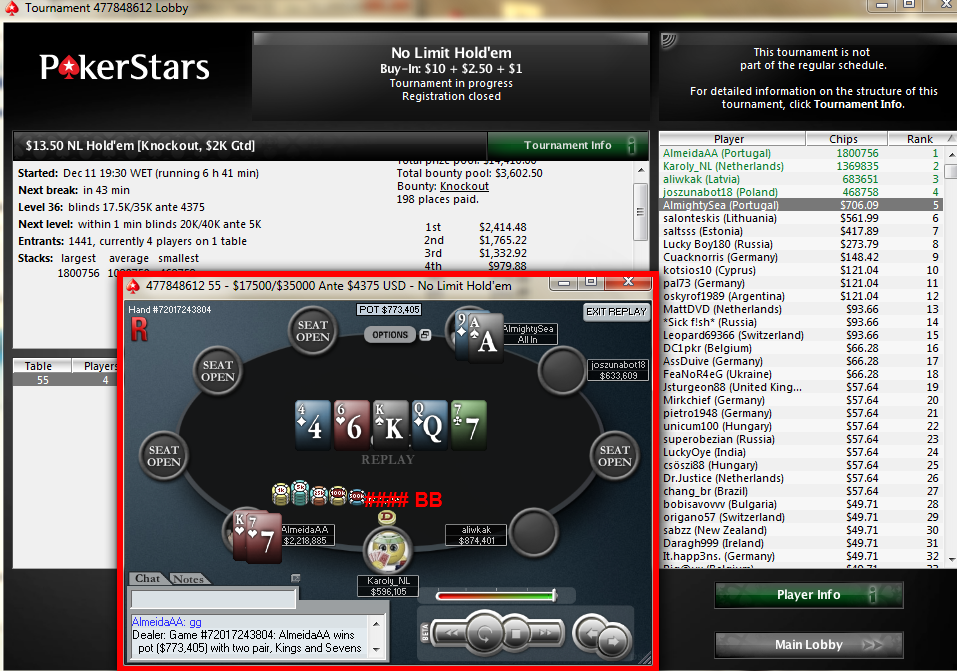
Task: Switch to the Notes tab
Action: [x=188, y=579]
